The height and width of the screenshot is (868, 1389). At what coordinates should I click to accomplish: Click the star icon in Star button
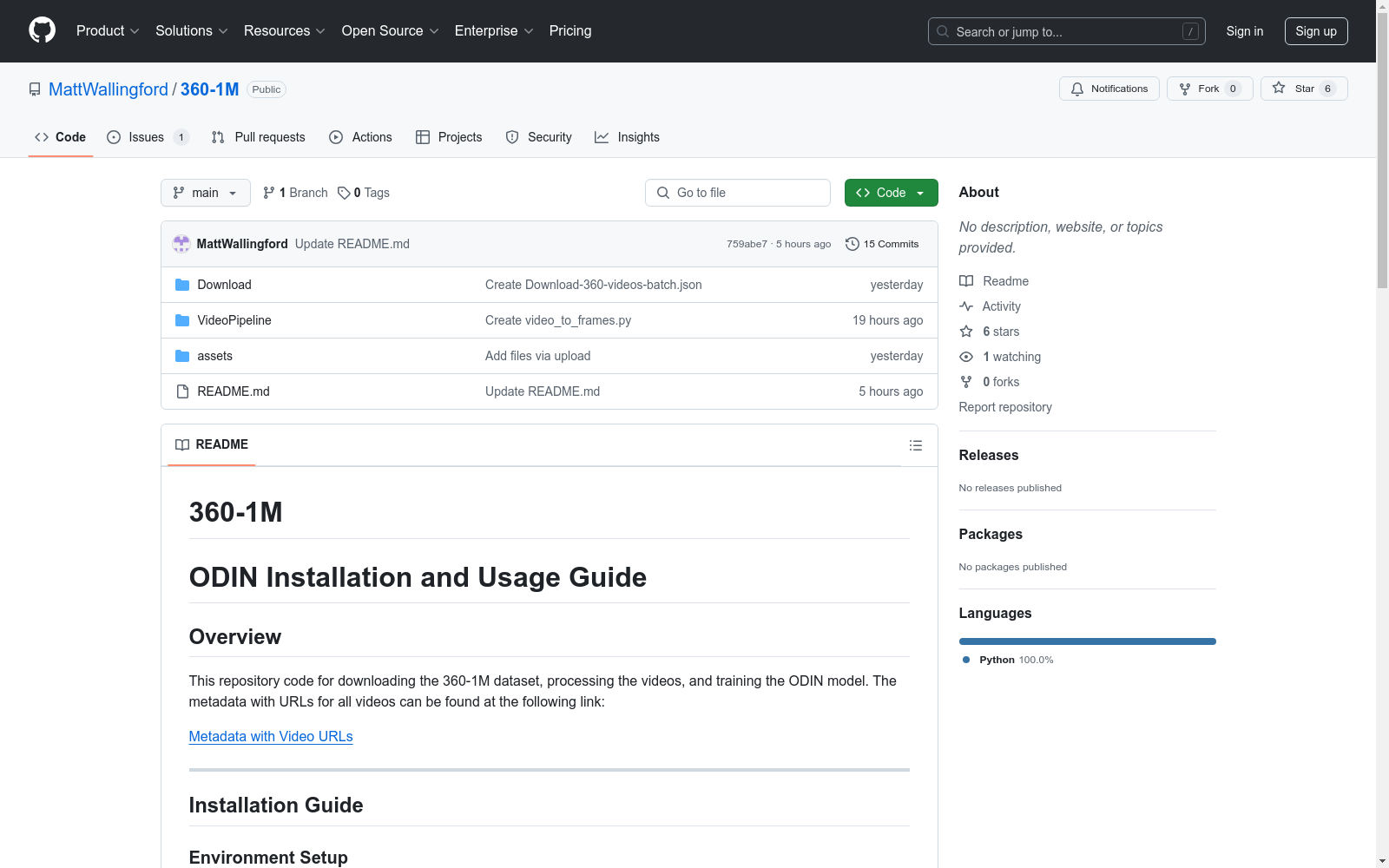[x=1279, y=88]
